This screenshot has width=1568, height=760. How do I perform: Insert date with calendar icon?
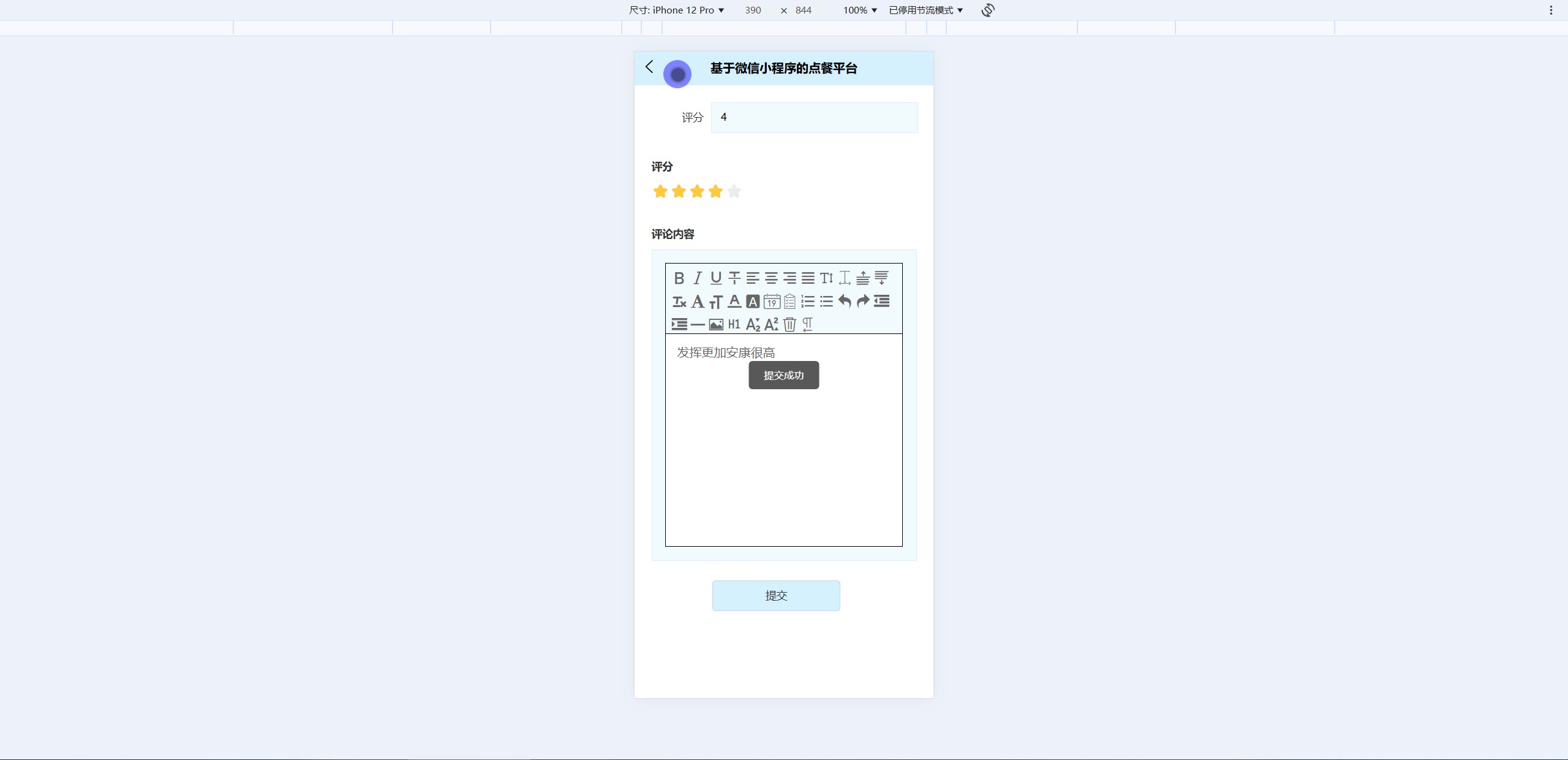click(x=772, y=302)
